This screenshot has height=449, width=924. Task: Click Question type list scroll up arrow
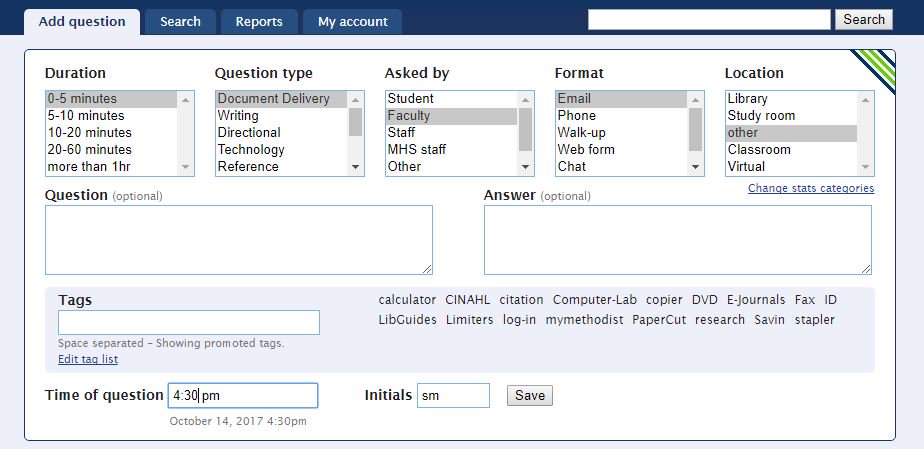click(x=355, y=100)
